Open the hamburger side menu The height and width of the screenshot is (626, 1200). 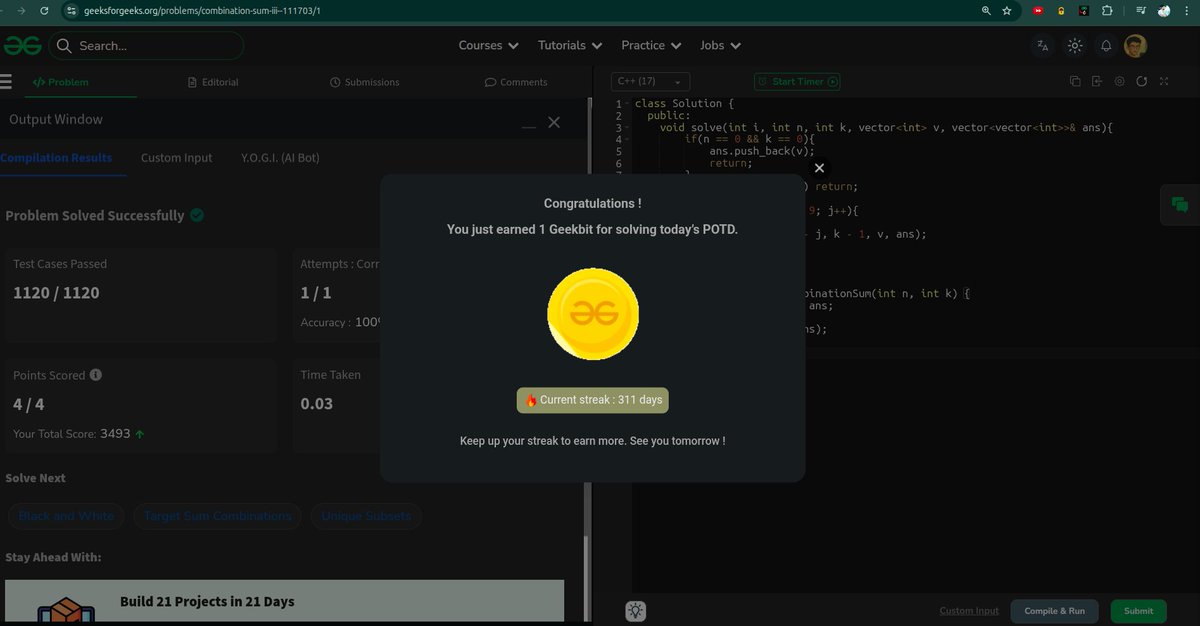pos(6,82)
